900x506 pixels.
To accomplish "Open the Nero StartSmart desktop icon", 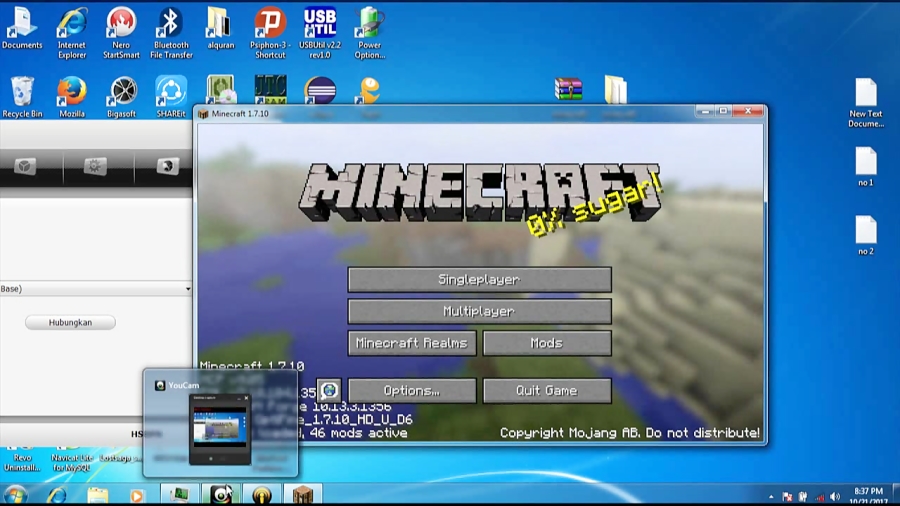I will click(x=121, y=33).
